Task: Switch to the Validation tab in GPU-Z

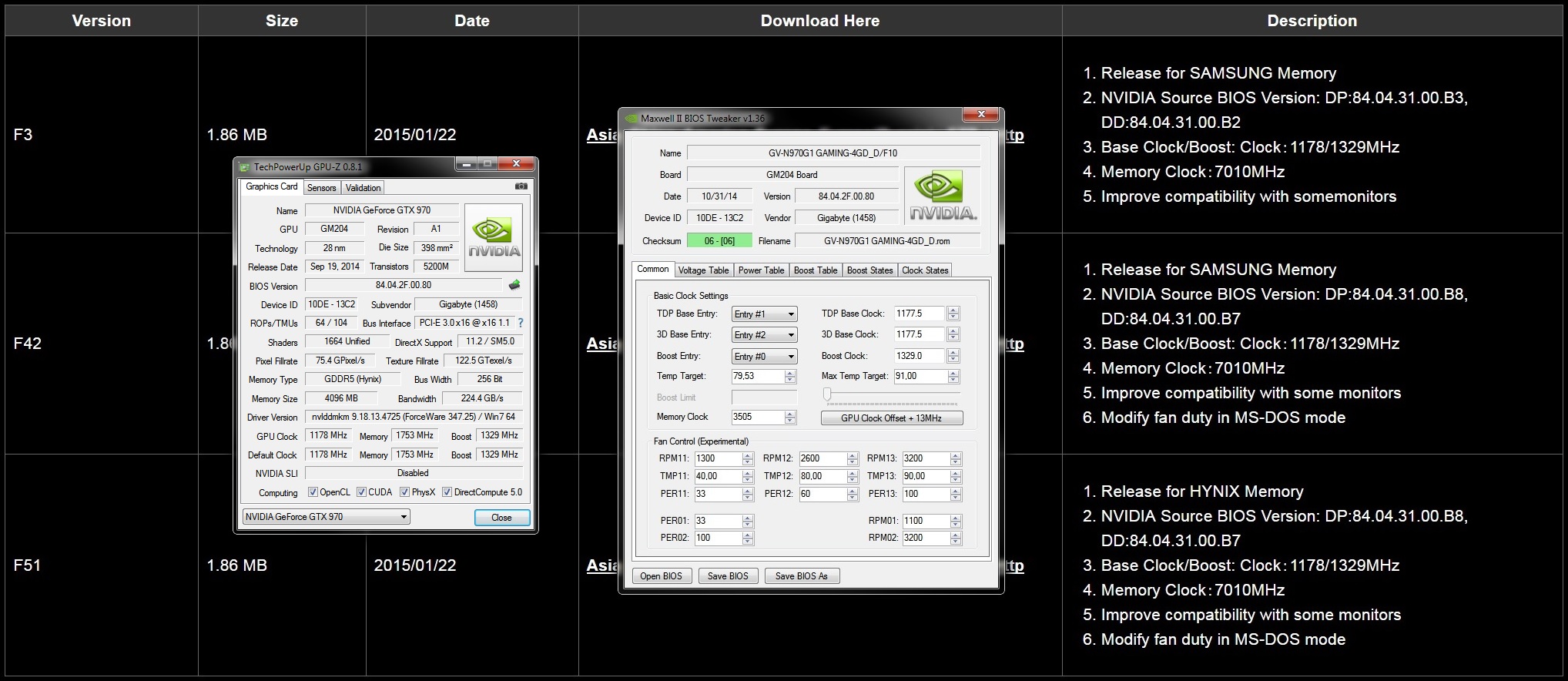Action: tap(363, 188)
